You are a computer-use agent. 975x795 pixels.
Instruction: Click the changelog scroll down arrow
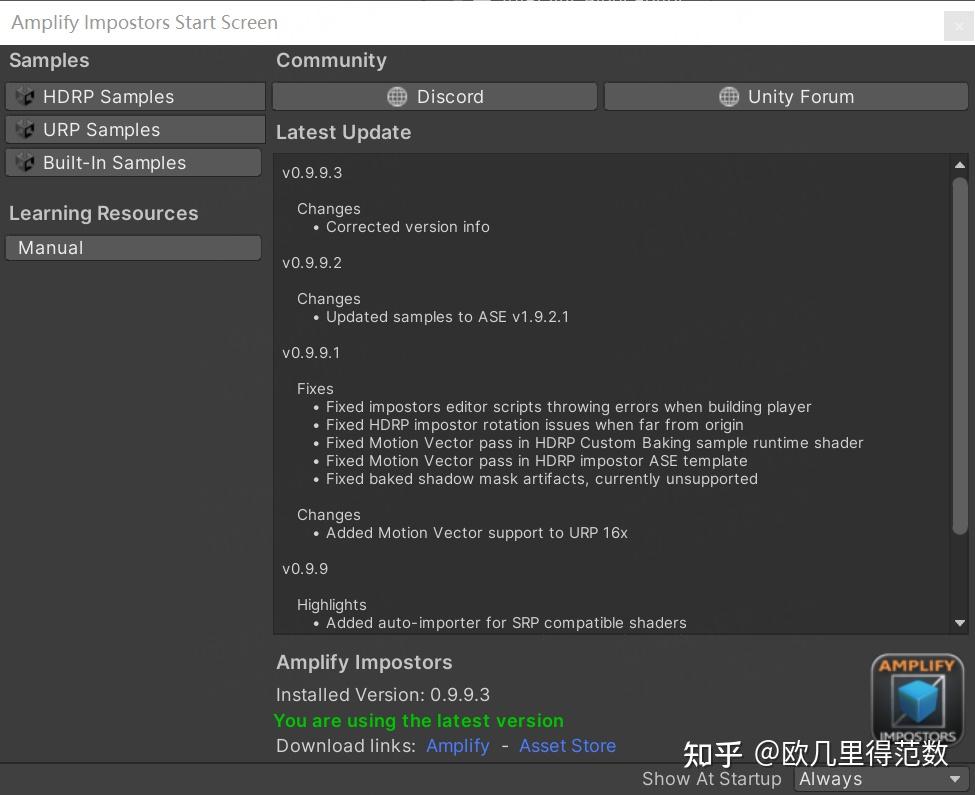coord(960,623)
